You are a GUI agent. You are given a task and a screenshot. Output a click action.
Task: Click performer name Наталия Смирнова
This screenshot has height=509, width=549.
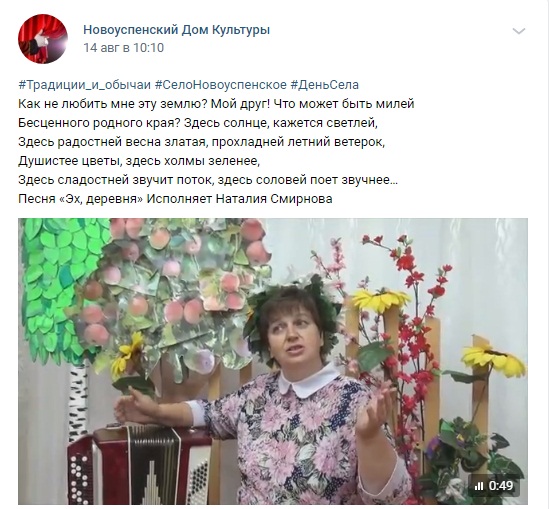coord(274,198)
